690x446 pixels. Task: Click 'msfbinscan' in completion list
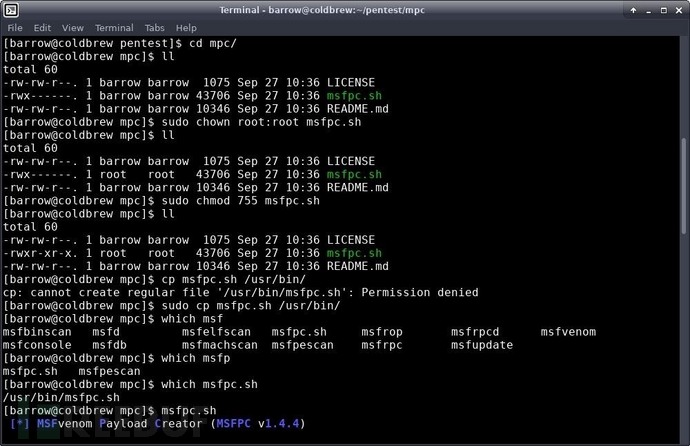[x=37, y=332]
